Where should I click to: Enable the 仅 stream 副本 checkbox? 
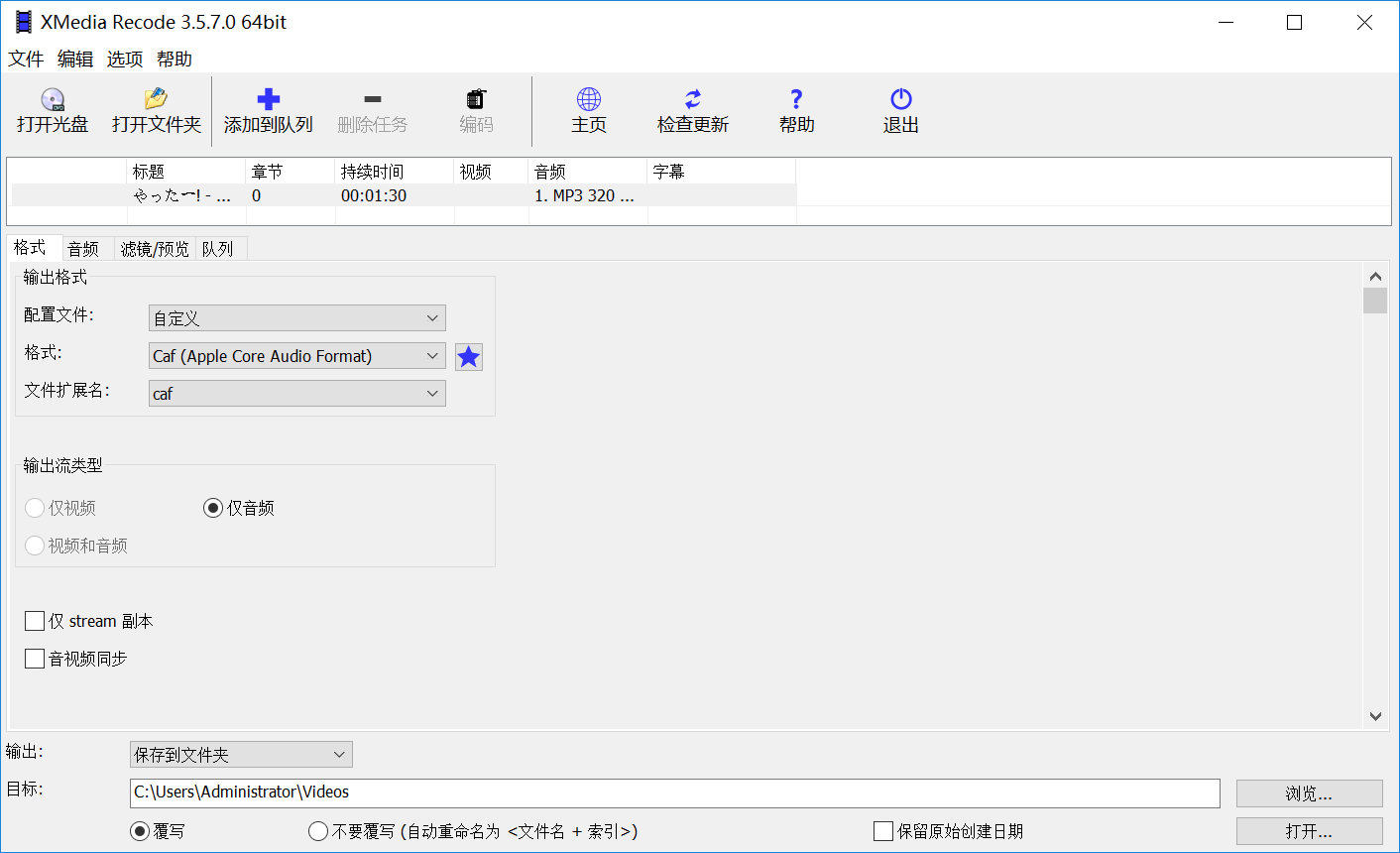(34, 620)
